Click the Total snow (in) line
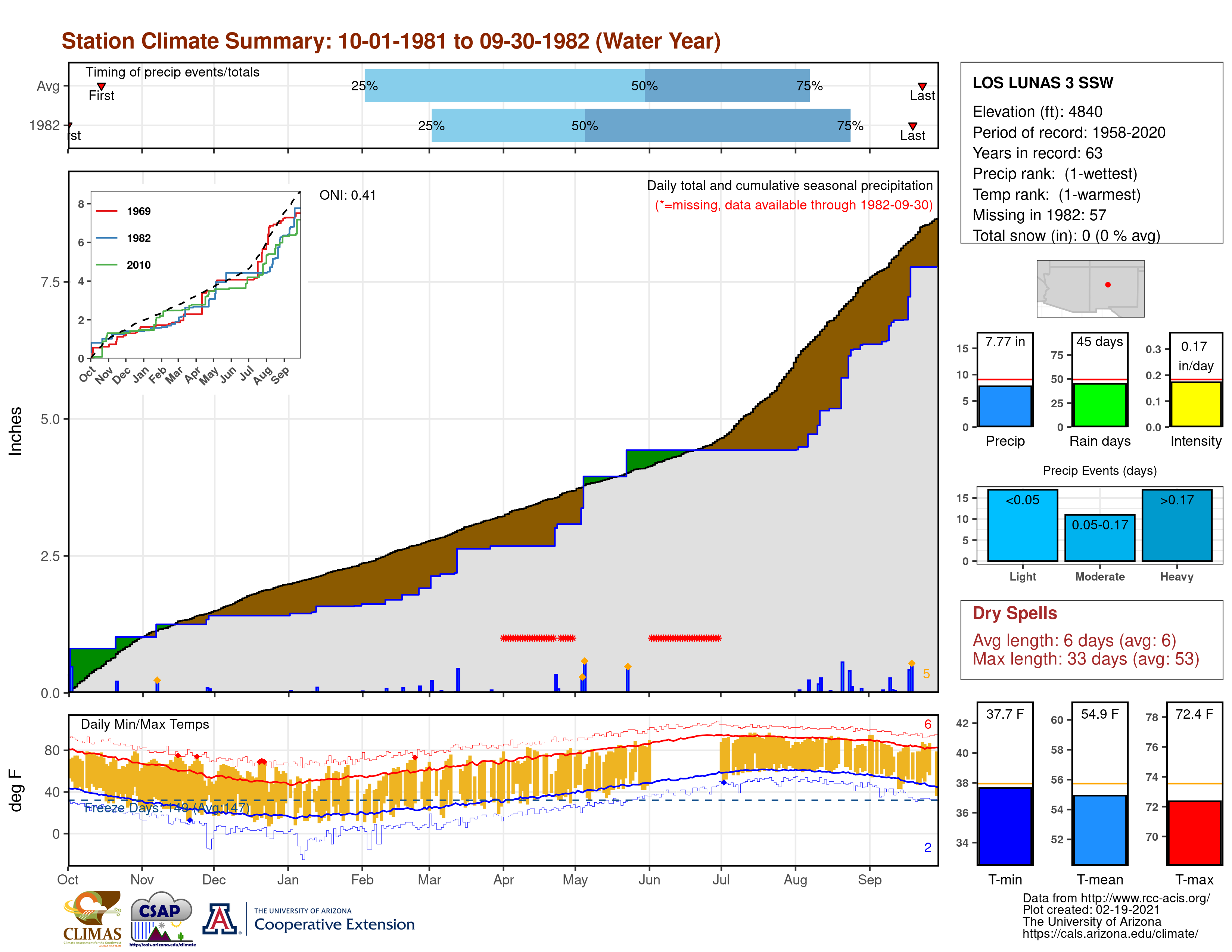Viewport: 1232px width, 952px height. [x=1066, y=236]
